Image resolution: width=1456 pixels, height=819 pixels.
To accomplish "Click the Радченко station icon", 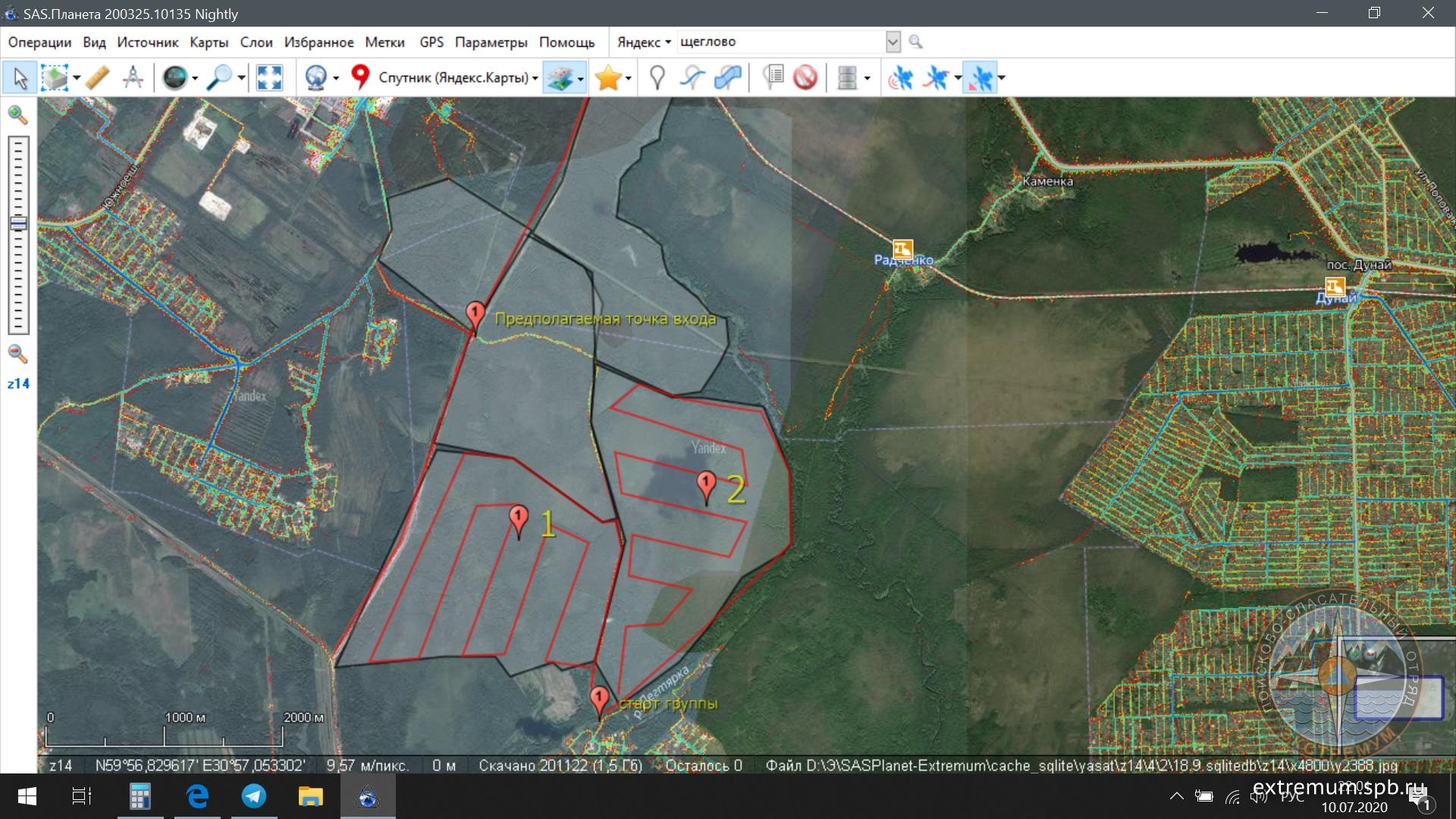I will (902, 248).
